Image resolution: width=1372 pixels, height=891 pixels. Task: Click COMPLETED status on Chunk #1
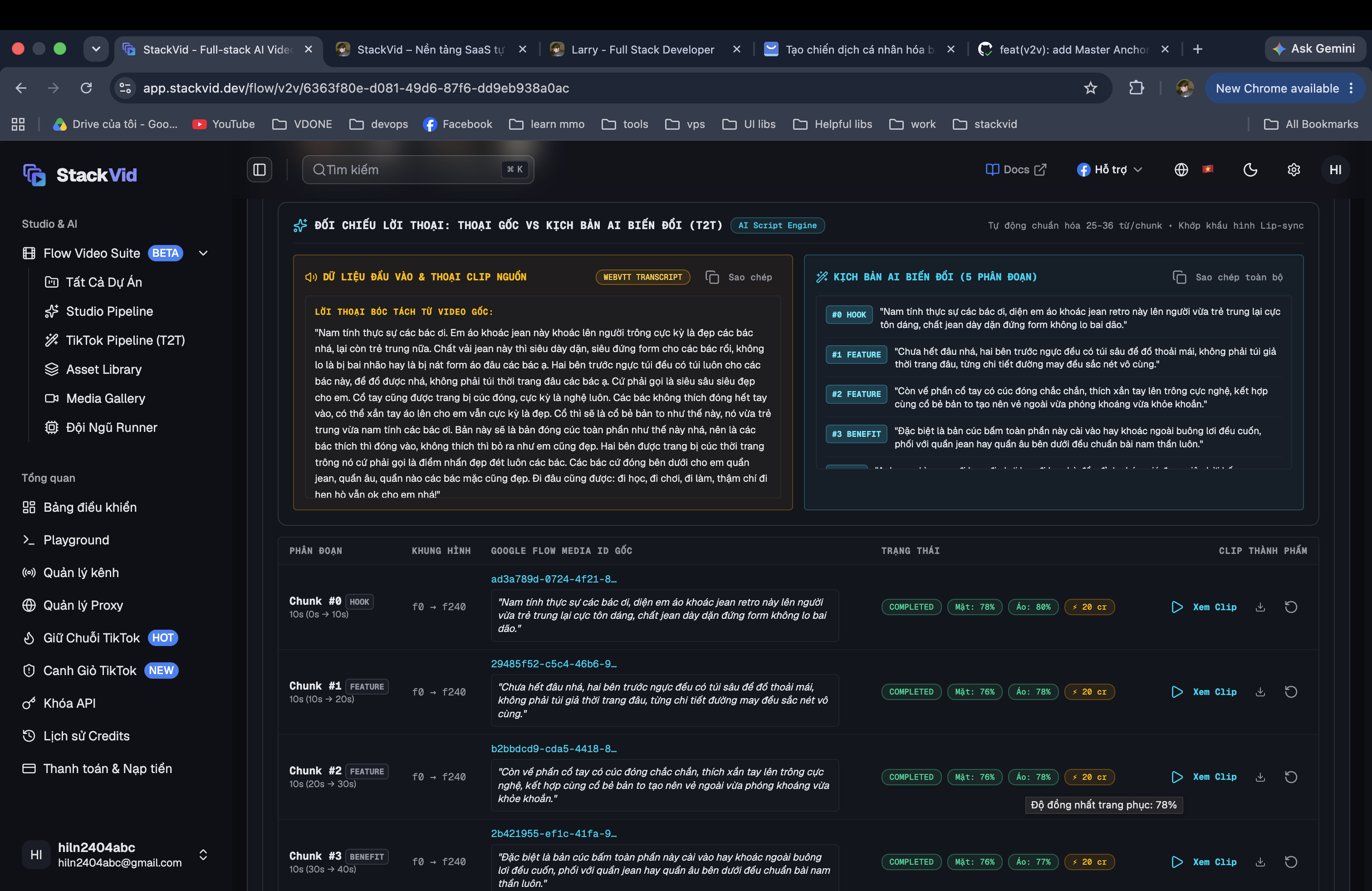[911, 691]
